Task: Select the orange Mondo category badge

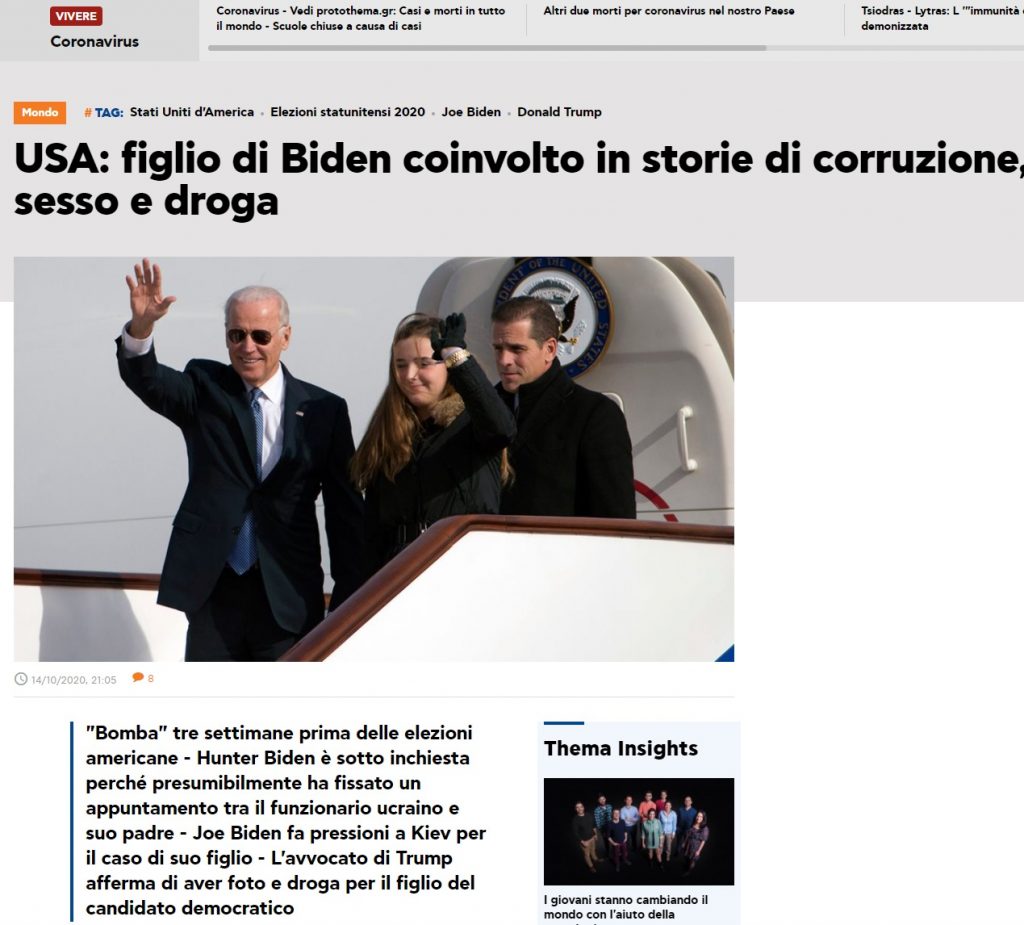Action: pos(40,112)
